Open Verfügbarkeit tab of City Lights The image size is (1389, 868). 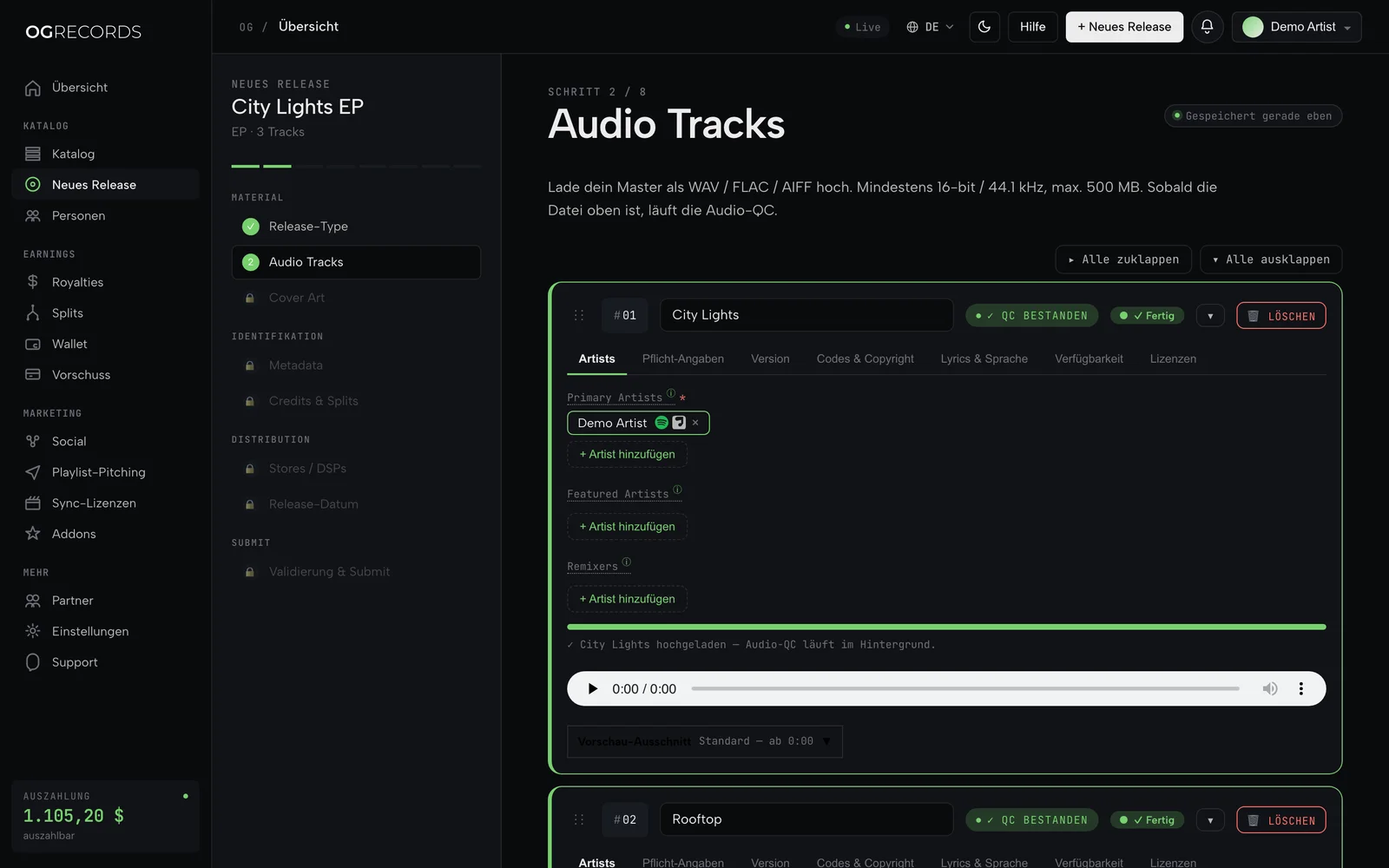tap(1089, 358)
